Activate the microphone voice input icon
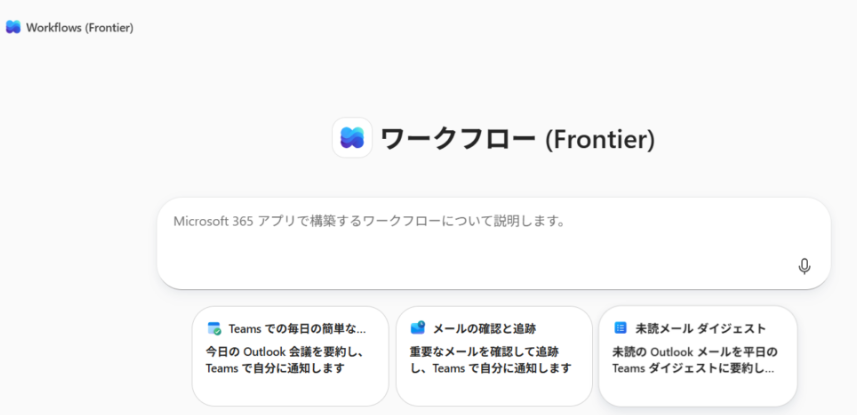This screenshot has height=415, width=857. [804, 266]
